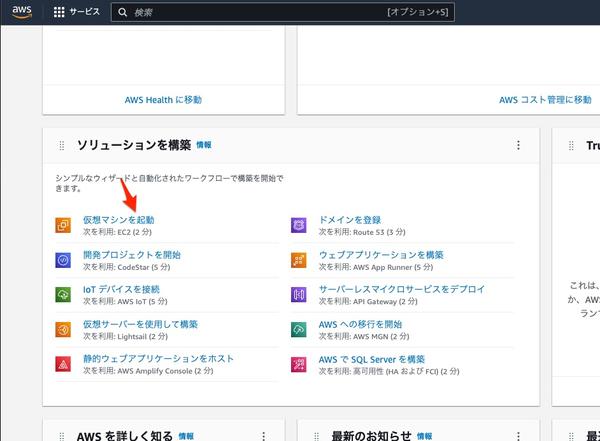
Task: Open AWS コスト管理に移動 link
Action: [545, 100]
